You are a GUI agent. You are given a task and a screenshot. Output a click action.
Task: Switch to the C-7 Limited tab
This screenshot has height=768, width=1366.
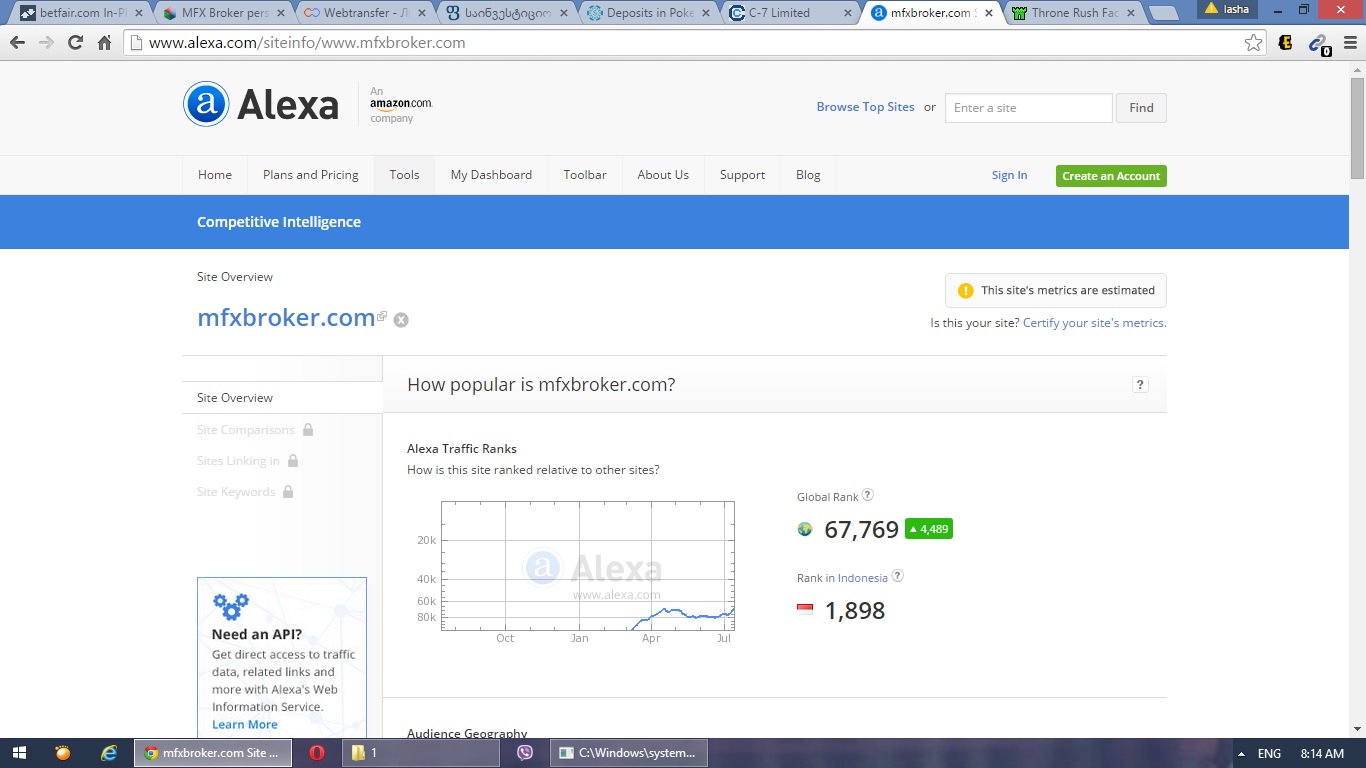tap(792, 13)
